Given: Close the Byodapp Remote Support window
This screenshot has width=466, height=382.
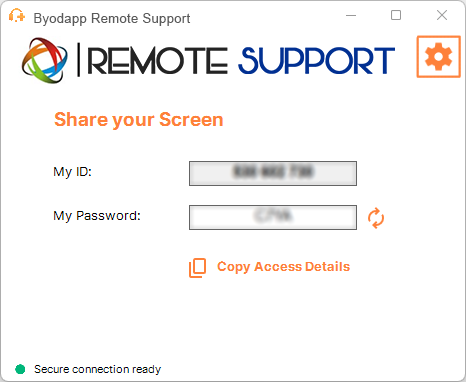Looking at the screenshot, I should 442,15.
